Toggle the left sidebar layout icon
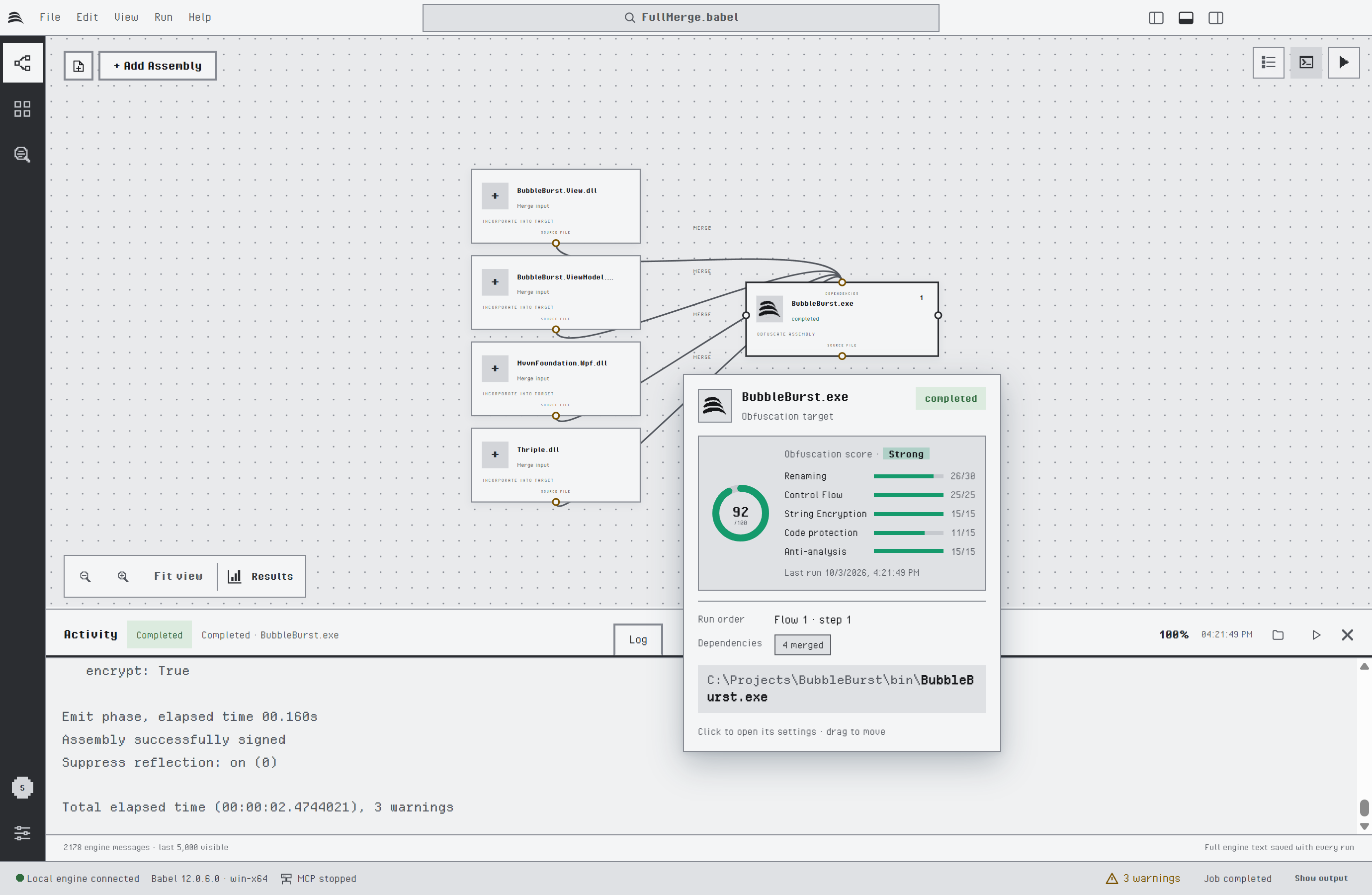This screenshot has height=895, width=1372. (x=1156, y=18)
